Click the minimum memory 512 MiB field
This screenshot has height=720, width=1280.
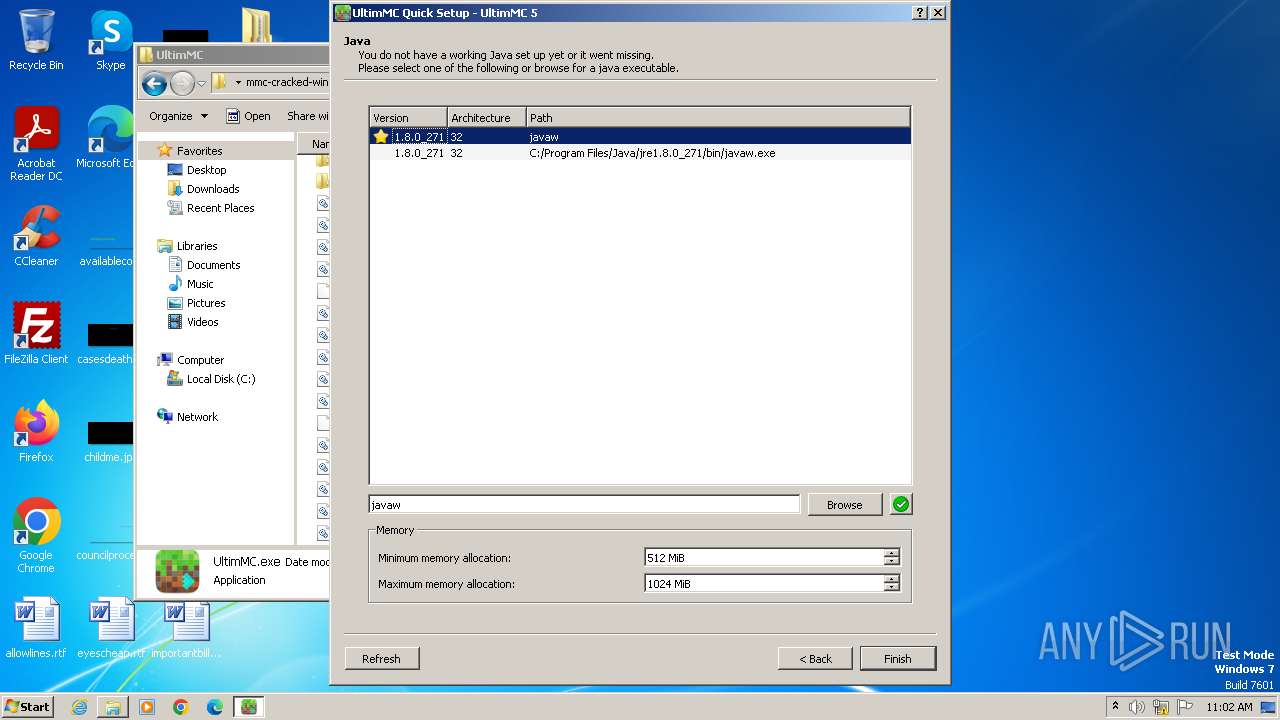pos(764,558)
